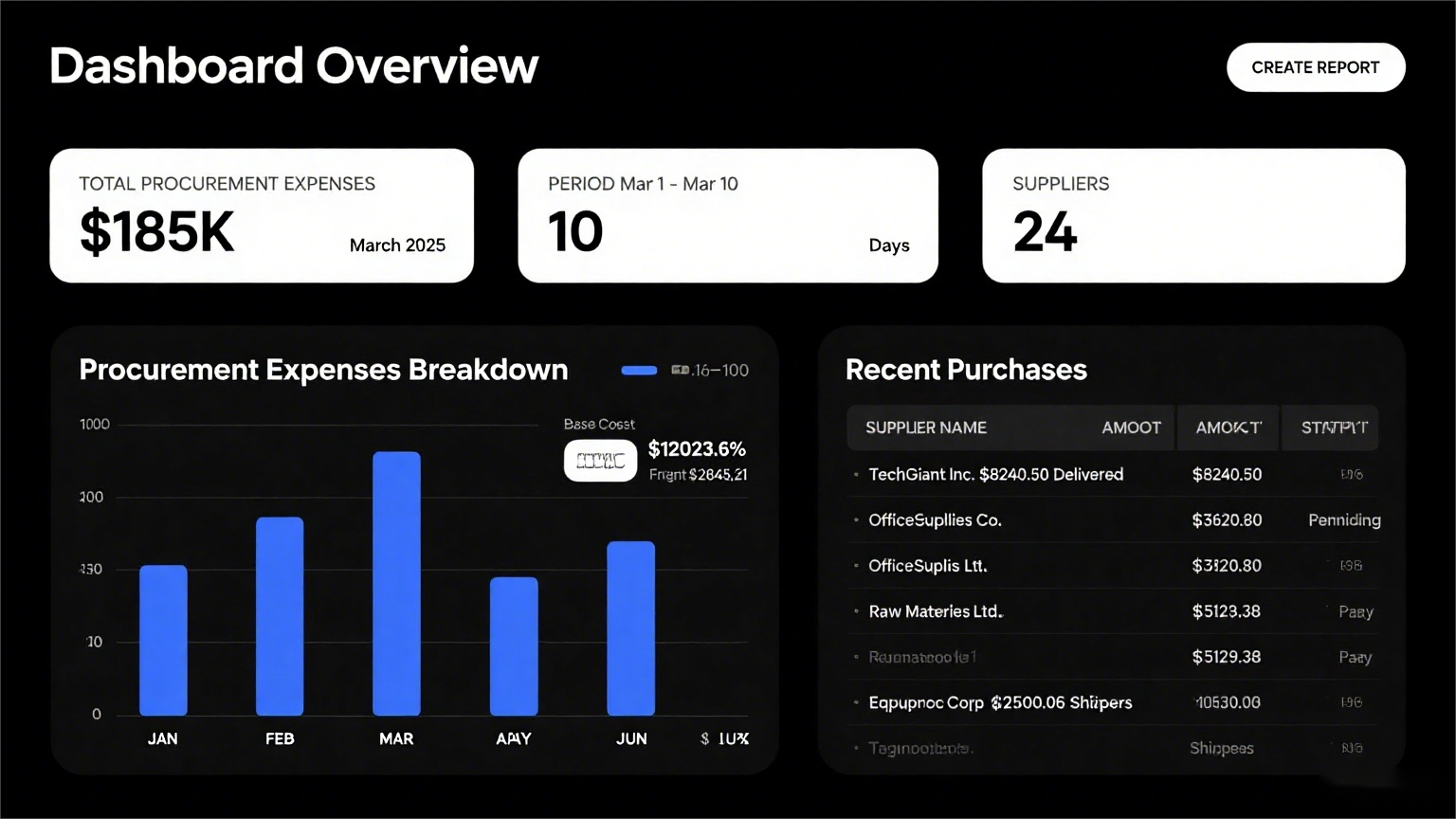Click the first AMOOT column header
The width and height of the screenshot is (1456, 819).
tap(1131, 428)
